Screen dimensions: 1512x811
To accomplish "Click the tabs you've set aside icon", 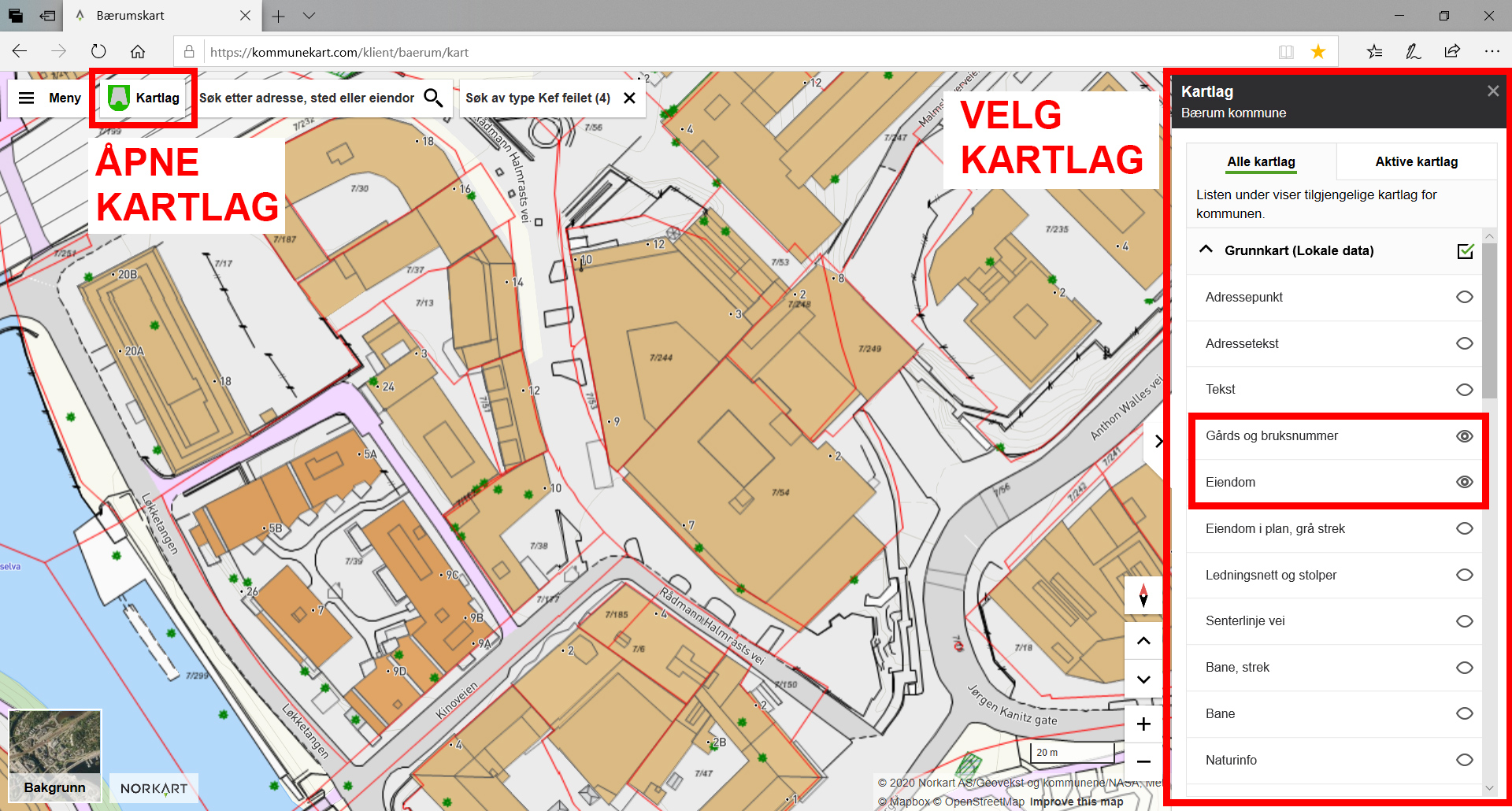I will [x=16, y=16].
